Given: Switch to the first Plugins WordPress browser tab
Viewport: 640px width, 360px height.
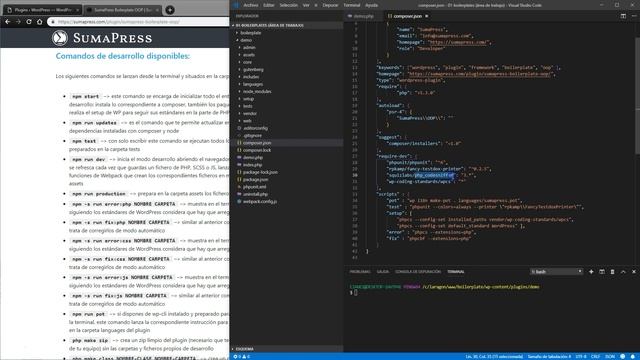Looking at the screenshot, I should [42, 10].
